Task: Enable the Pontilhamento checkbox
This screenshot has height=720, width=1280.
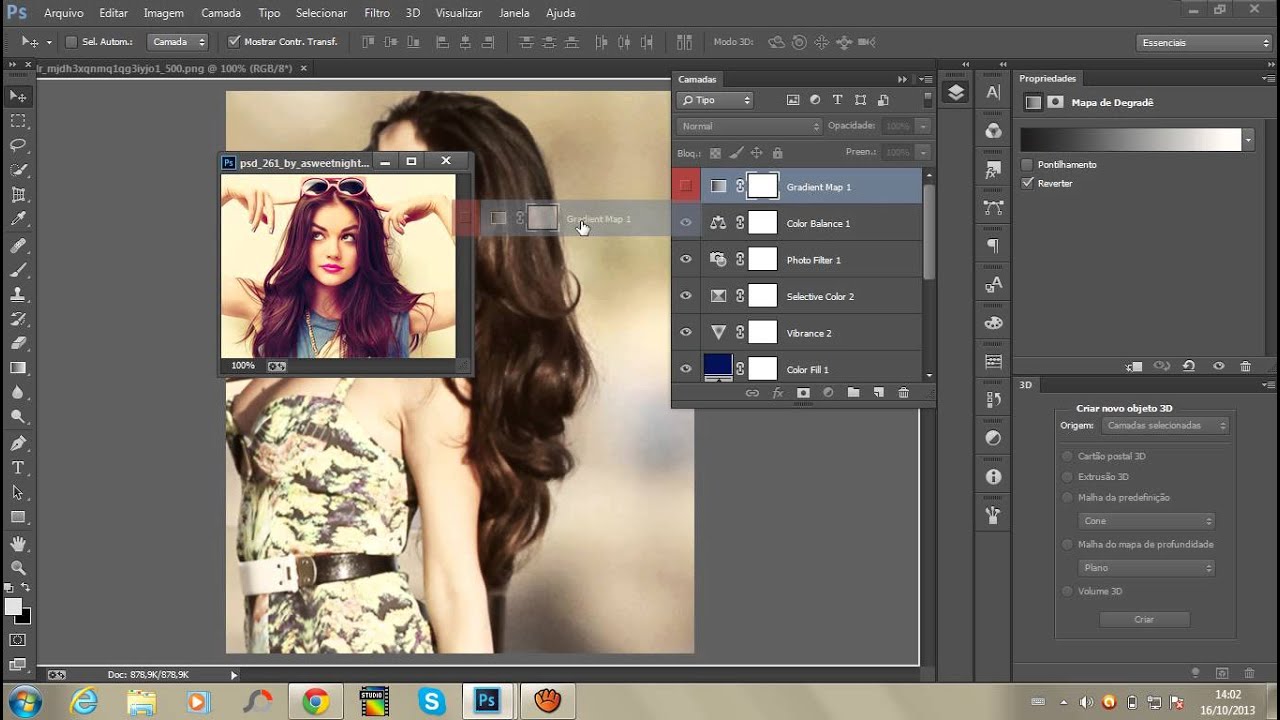Action: (1027, 164)
